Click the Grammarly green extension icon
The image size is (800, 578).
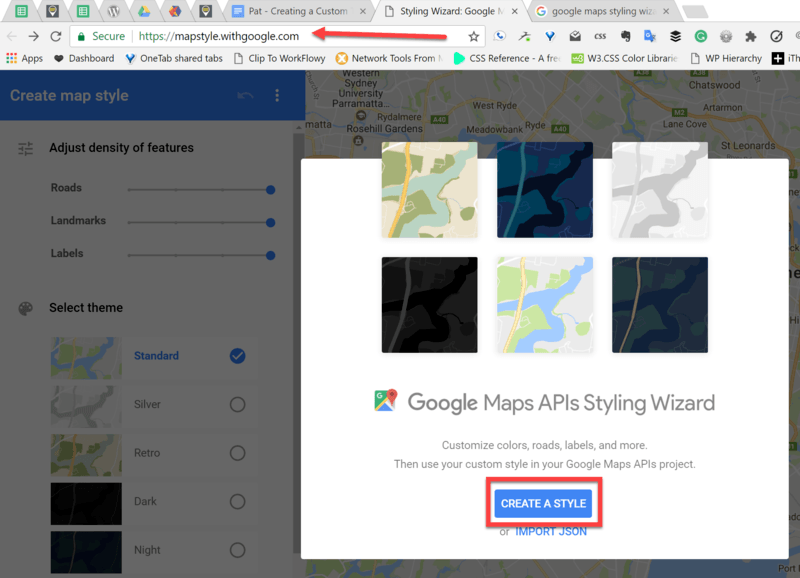pos(701,36)
